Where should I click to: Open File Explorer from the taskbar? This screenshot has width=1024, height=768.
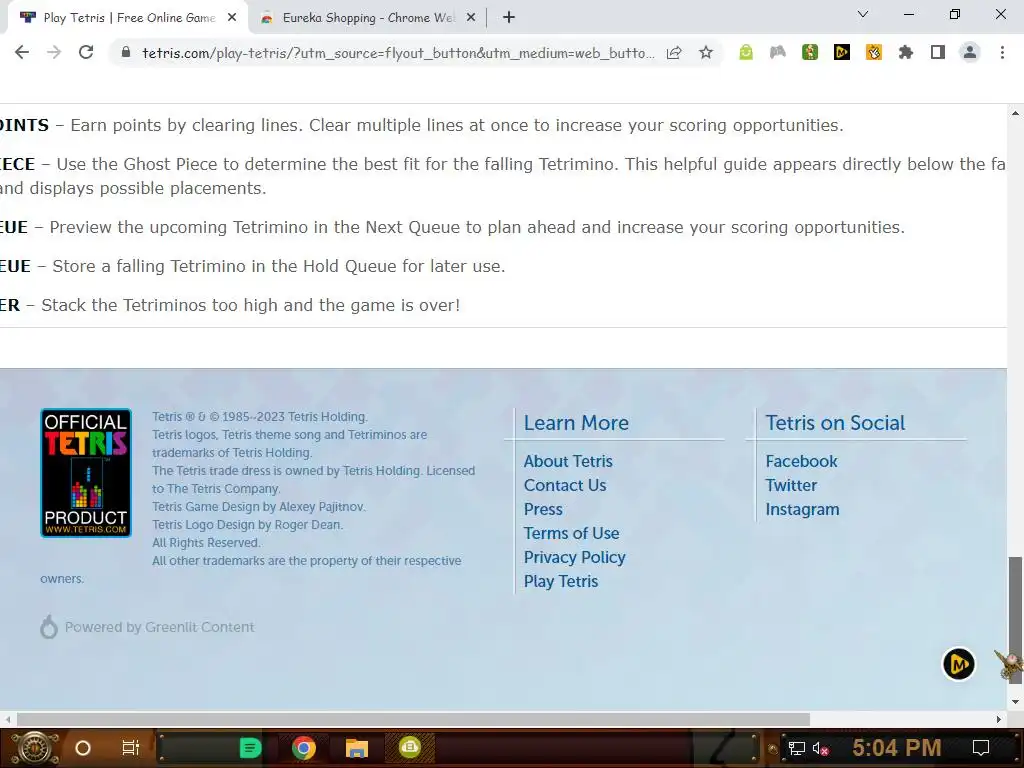coord(357,748)
